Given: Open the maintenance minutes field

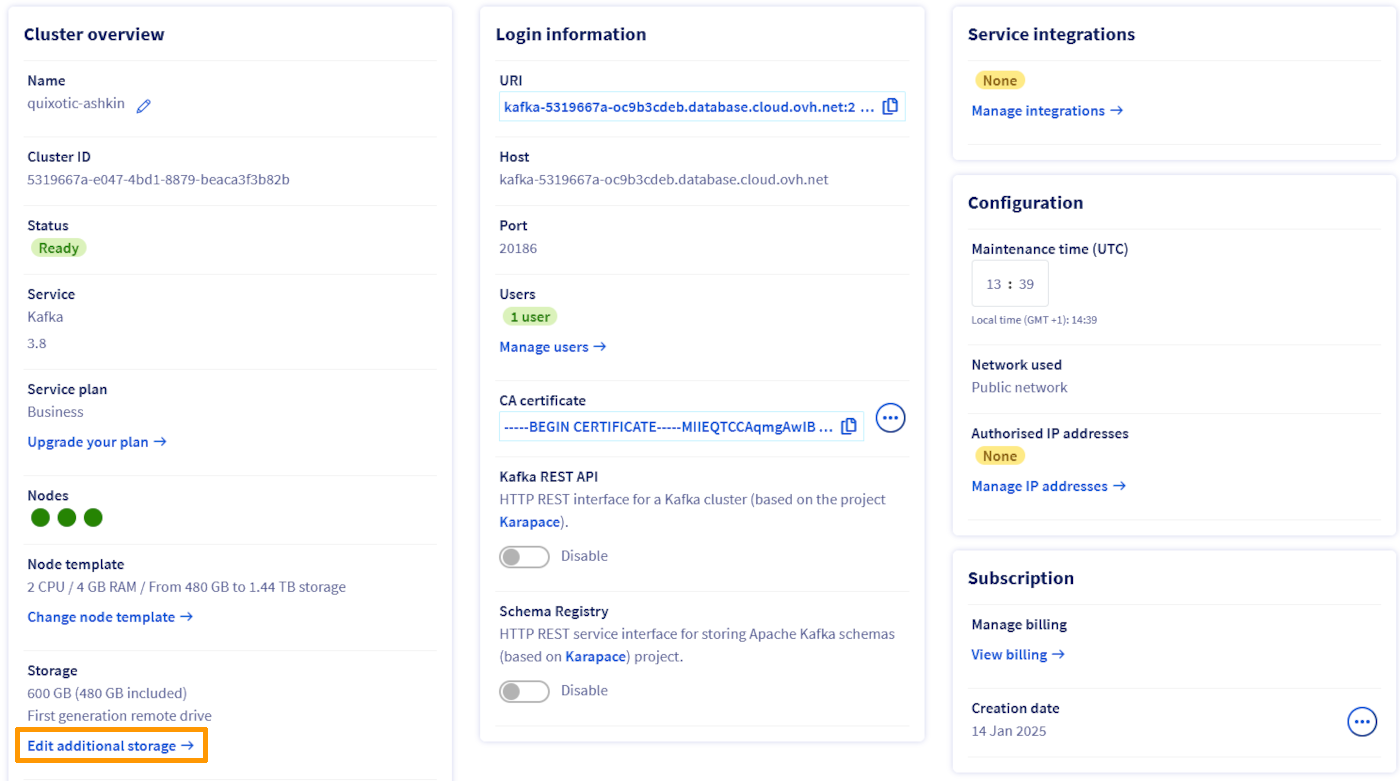Looking at the screenshot, I should click(1025, 283).
